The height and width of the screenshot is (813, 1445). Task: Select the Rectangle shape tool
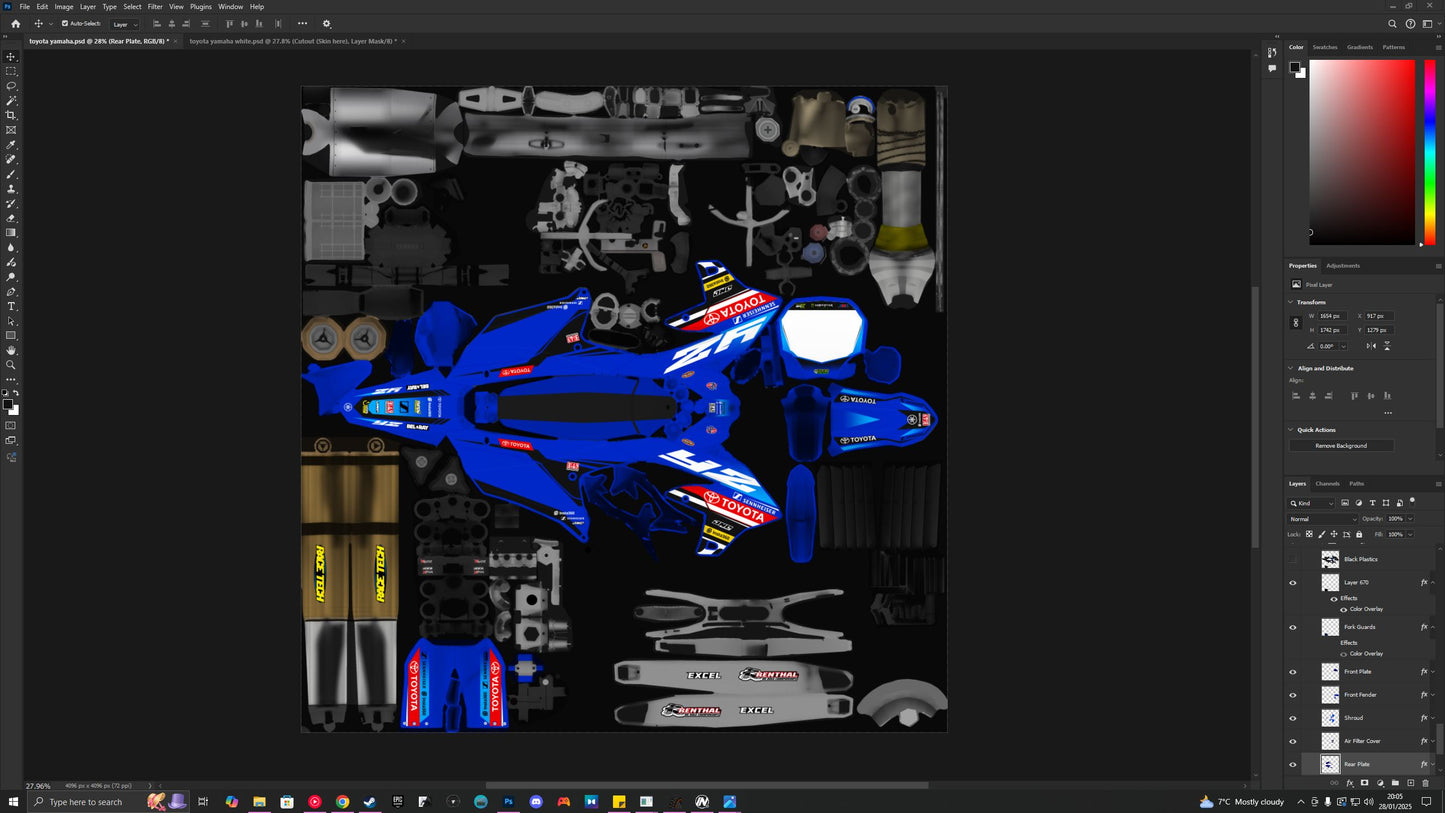(11, 336)
